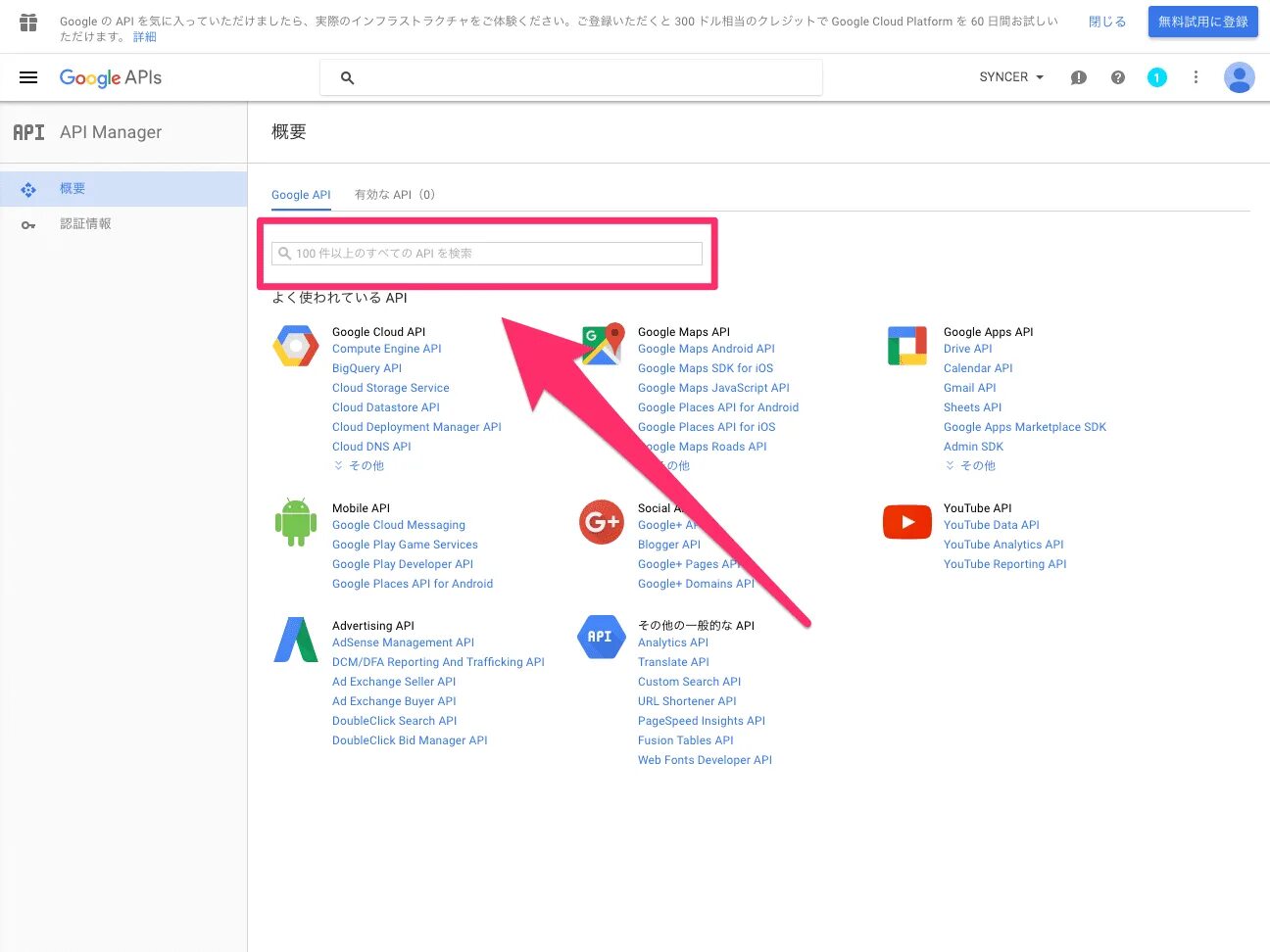Open AdSense Management API link
The height and width of the screenshot is (952, 1270).
[404, 643]
